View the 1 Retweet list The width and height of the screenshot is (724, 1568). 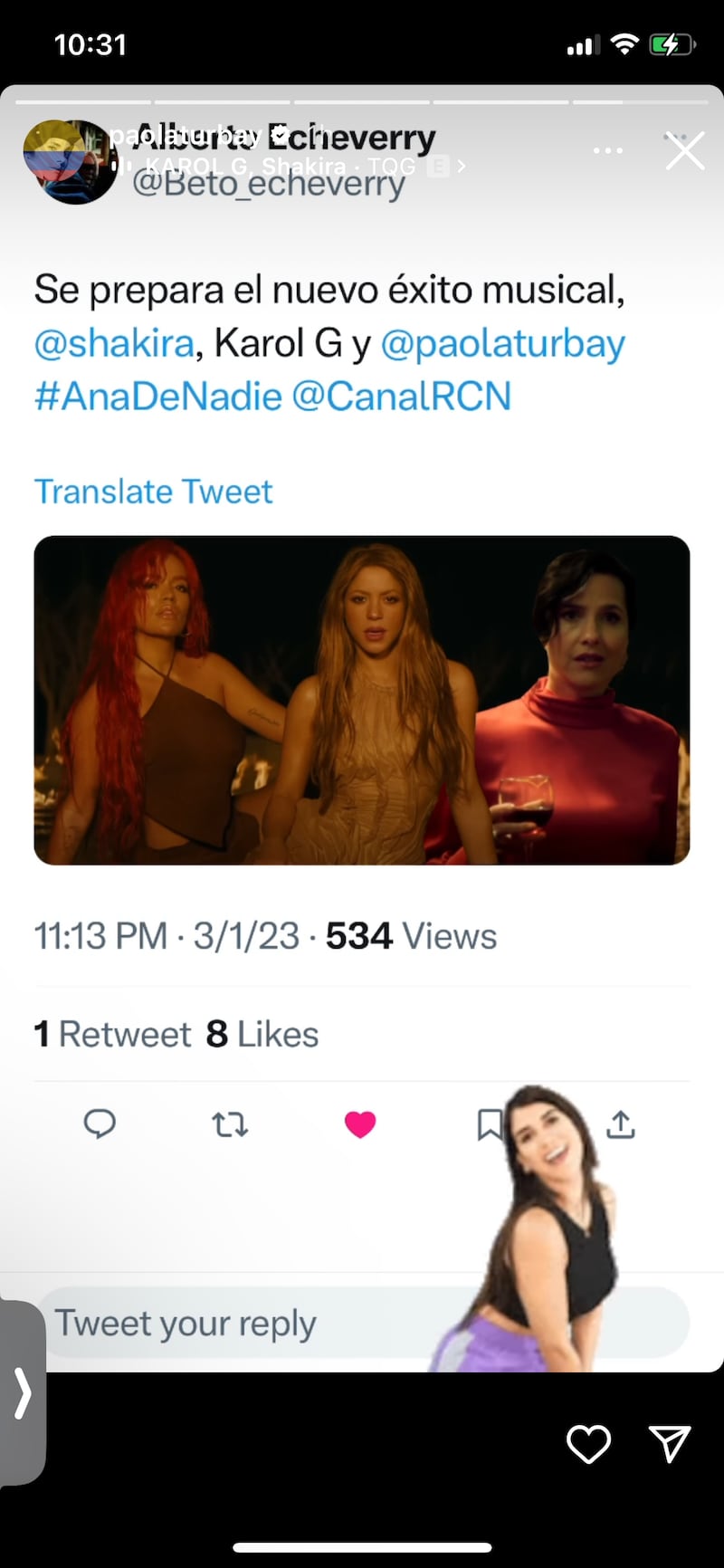(113, 1034)
